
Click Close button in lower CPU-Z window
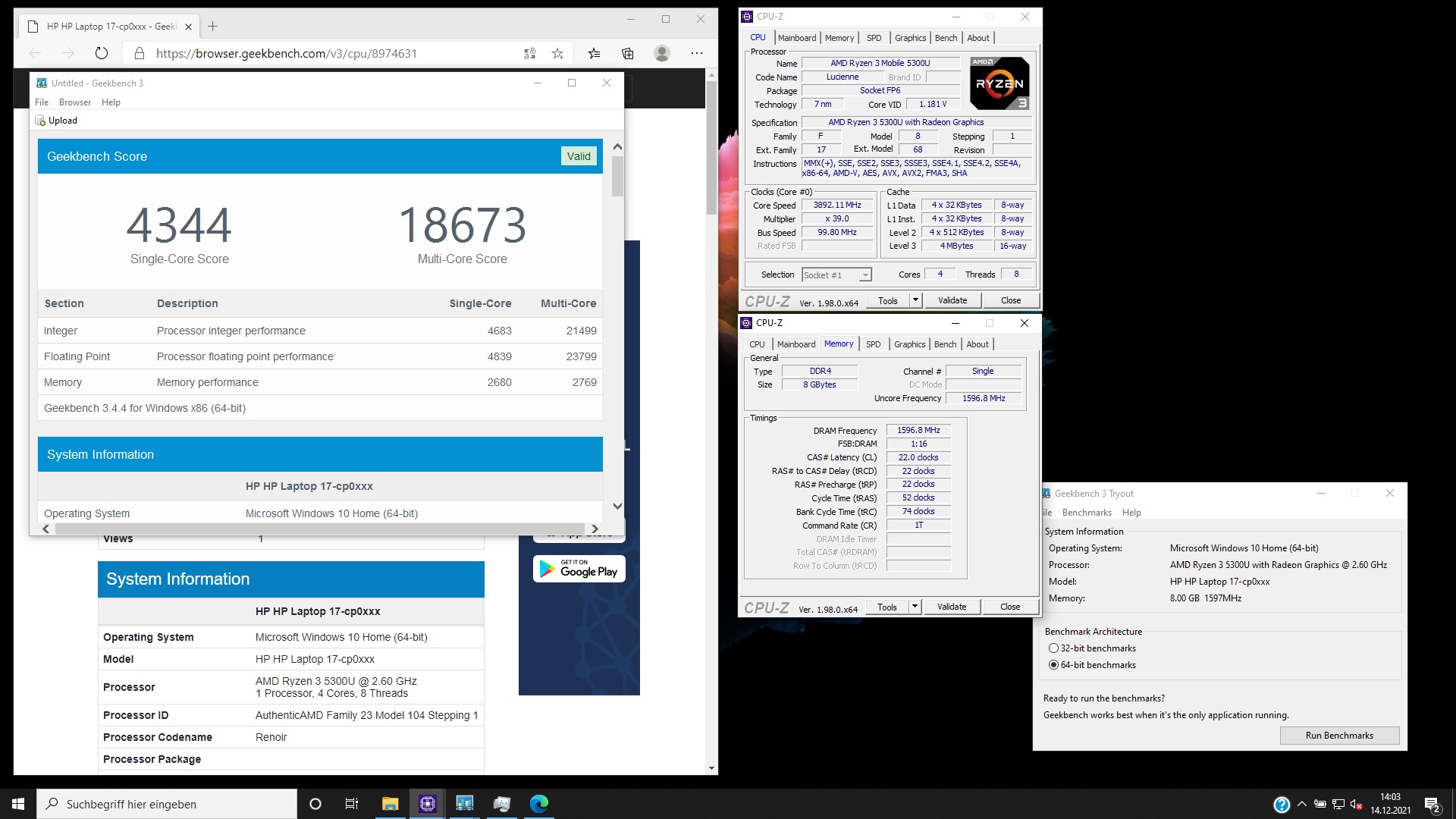point(1010,607)
